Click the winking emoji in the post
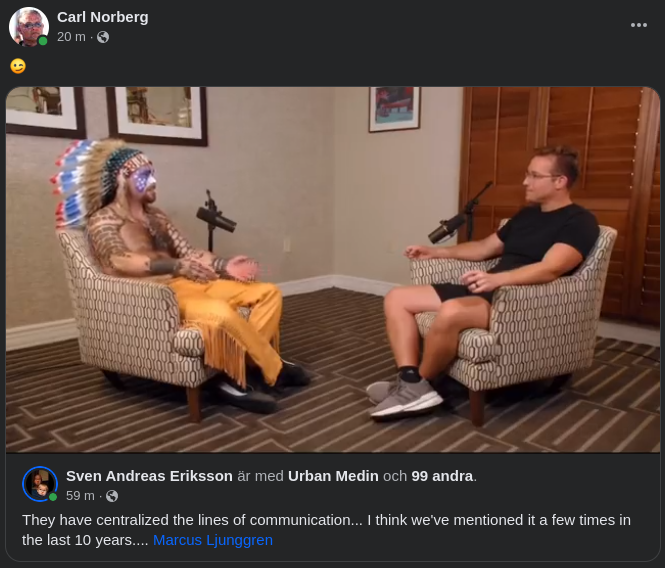 18,66
